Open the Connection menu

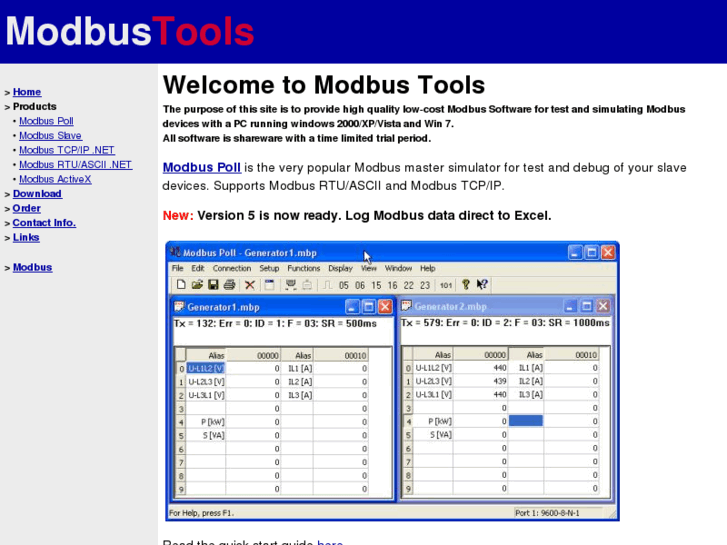tap(232, 268)
